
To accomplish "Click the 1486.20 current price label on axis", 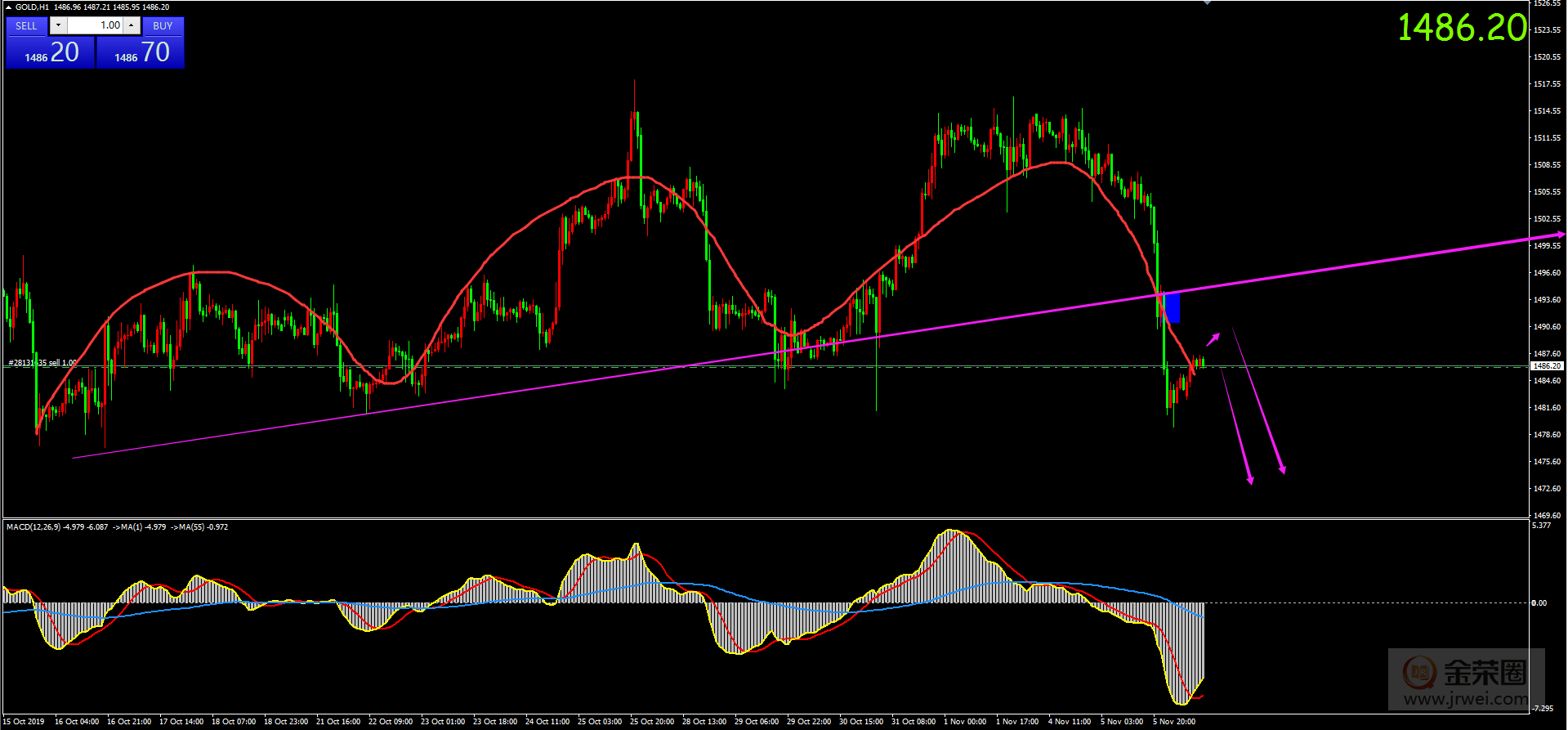I will click(x=1546, y=366).
